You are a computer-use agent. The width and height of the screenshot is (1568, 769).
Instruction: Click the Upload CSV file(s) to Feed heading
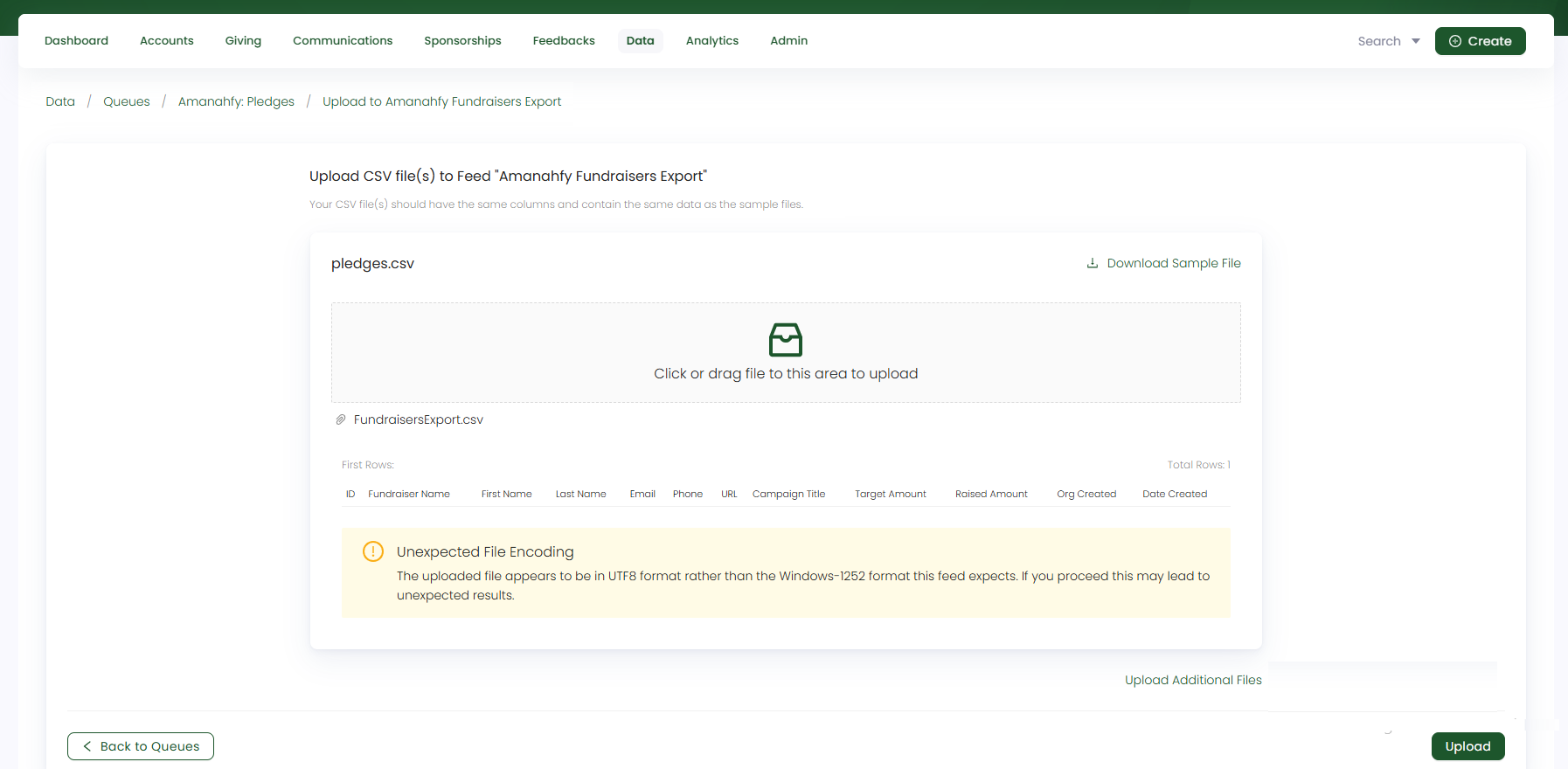point(508,177)
